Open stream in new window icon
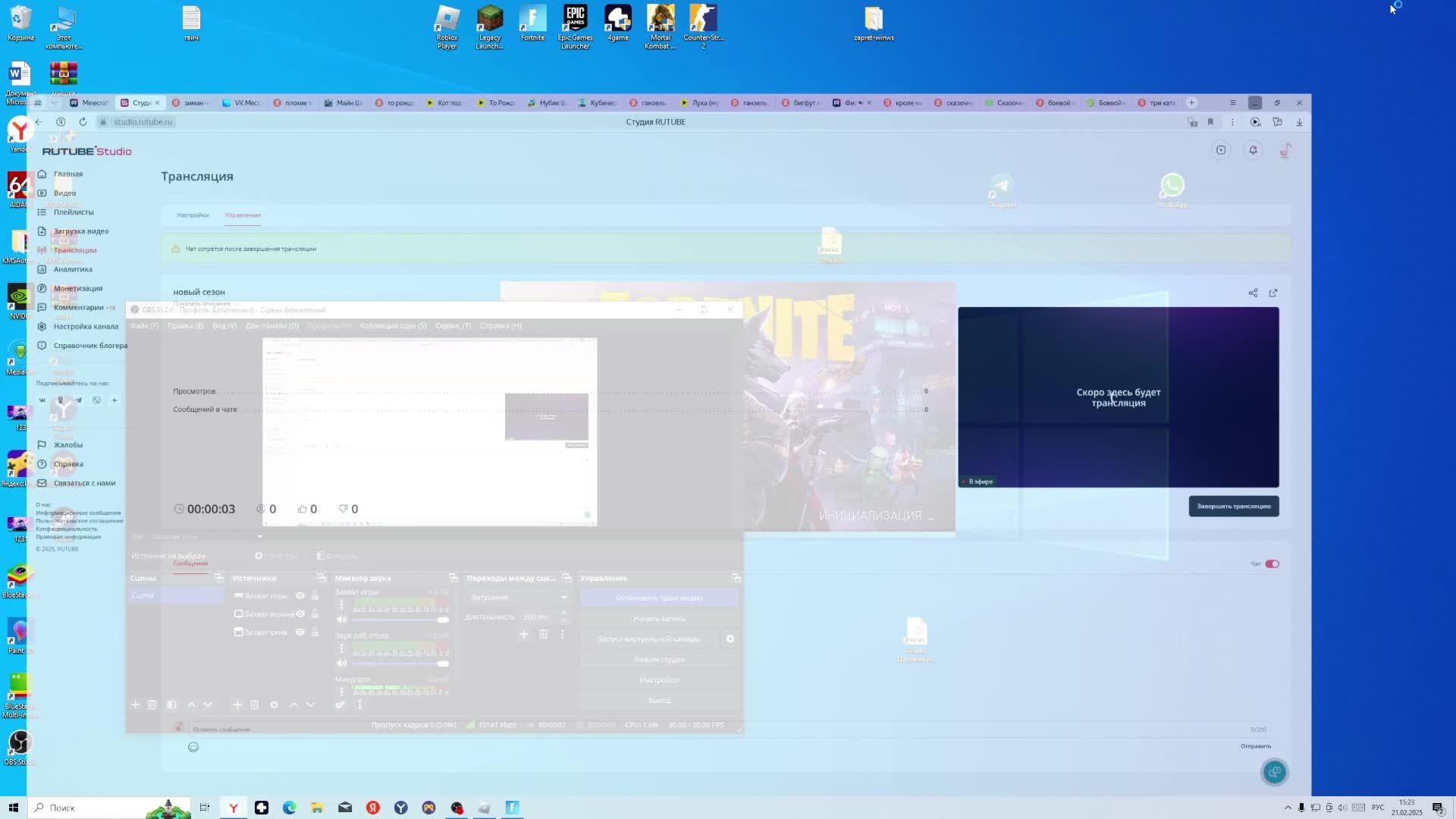The height and width of the screenshot is (819, 1456). tap(1273, 293)
